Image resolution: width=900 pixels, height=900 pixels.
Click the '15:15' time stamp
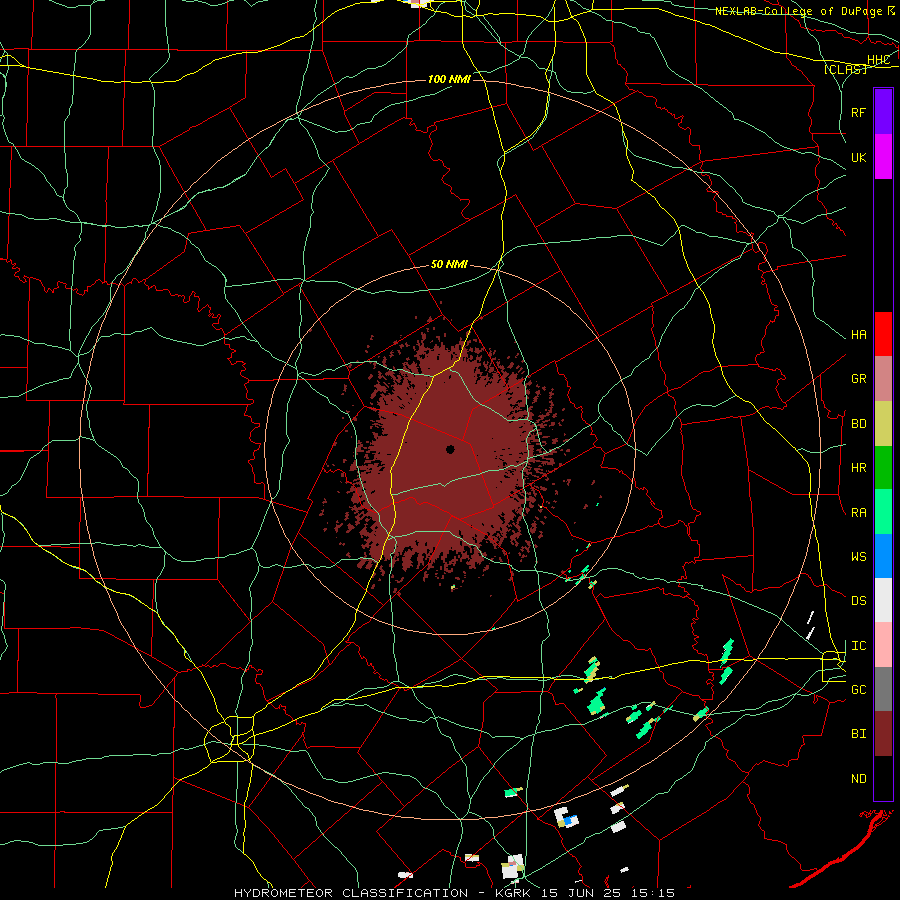tap(654, 893)
